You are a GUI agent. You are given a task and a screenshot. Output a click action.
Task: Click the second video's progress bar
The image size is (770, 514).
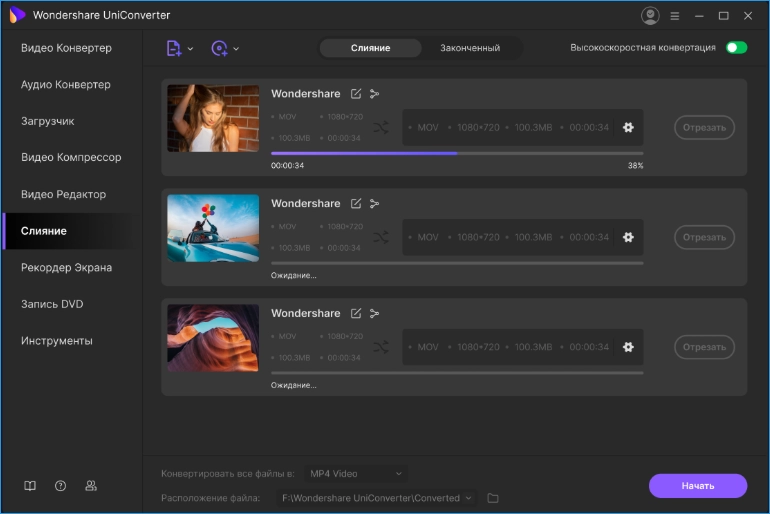457,264
